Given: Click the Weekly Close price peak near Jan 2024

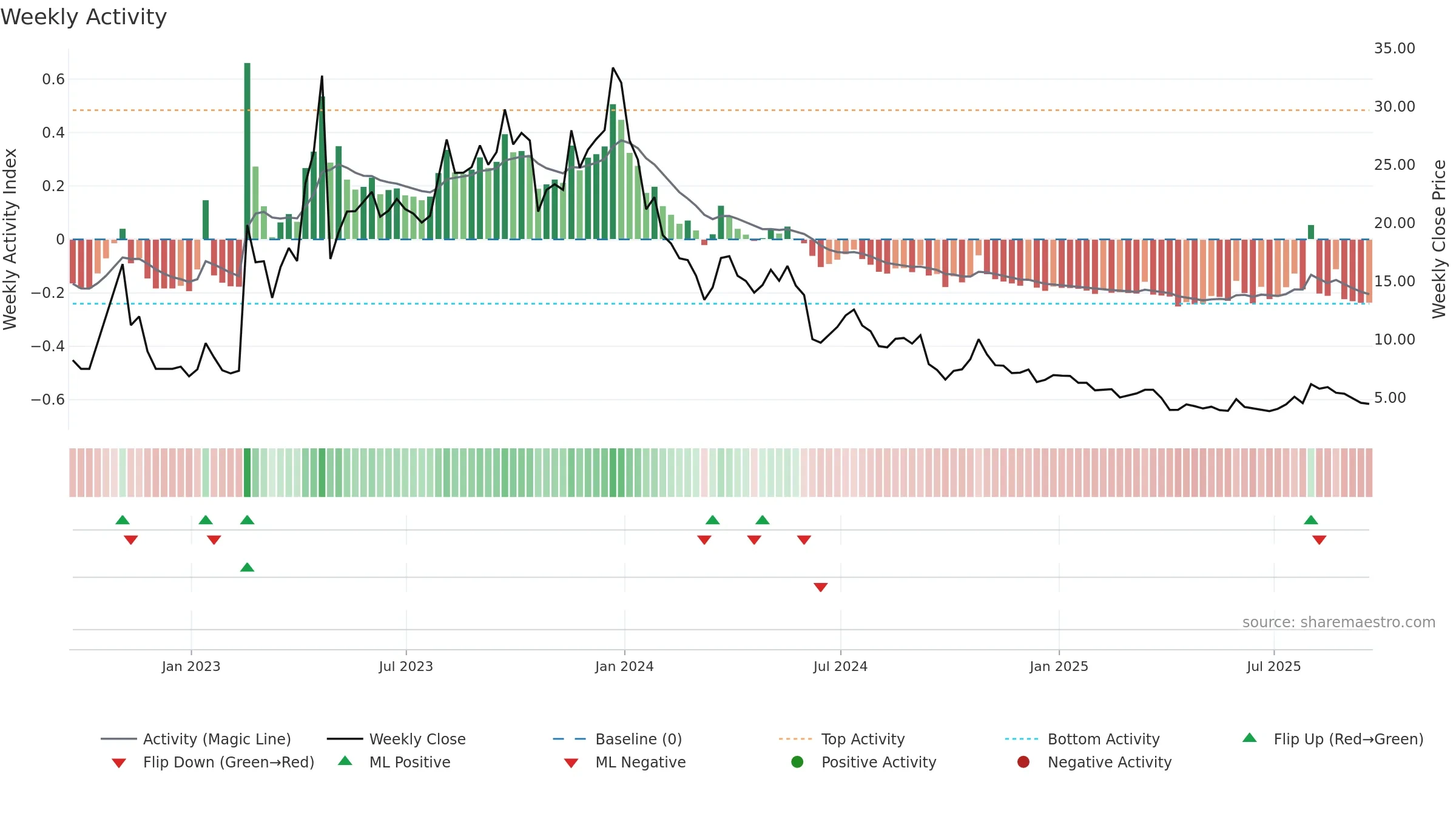Looking at the screenshot, I should tap(613, 68).
